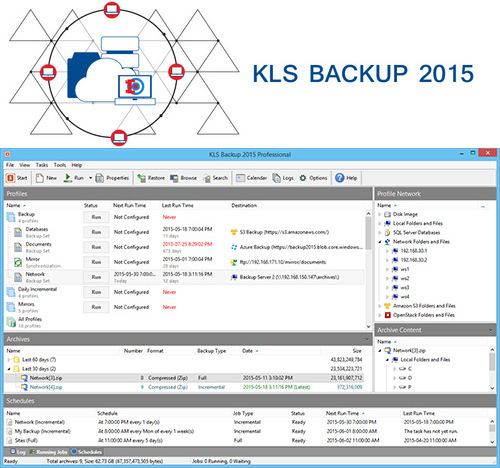Viewport: 500px width, 468px height.
Task: Open the Browse archives tool
Action: coord(183,178)
